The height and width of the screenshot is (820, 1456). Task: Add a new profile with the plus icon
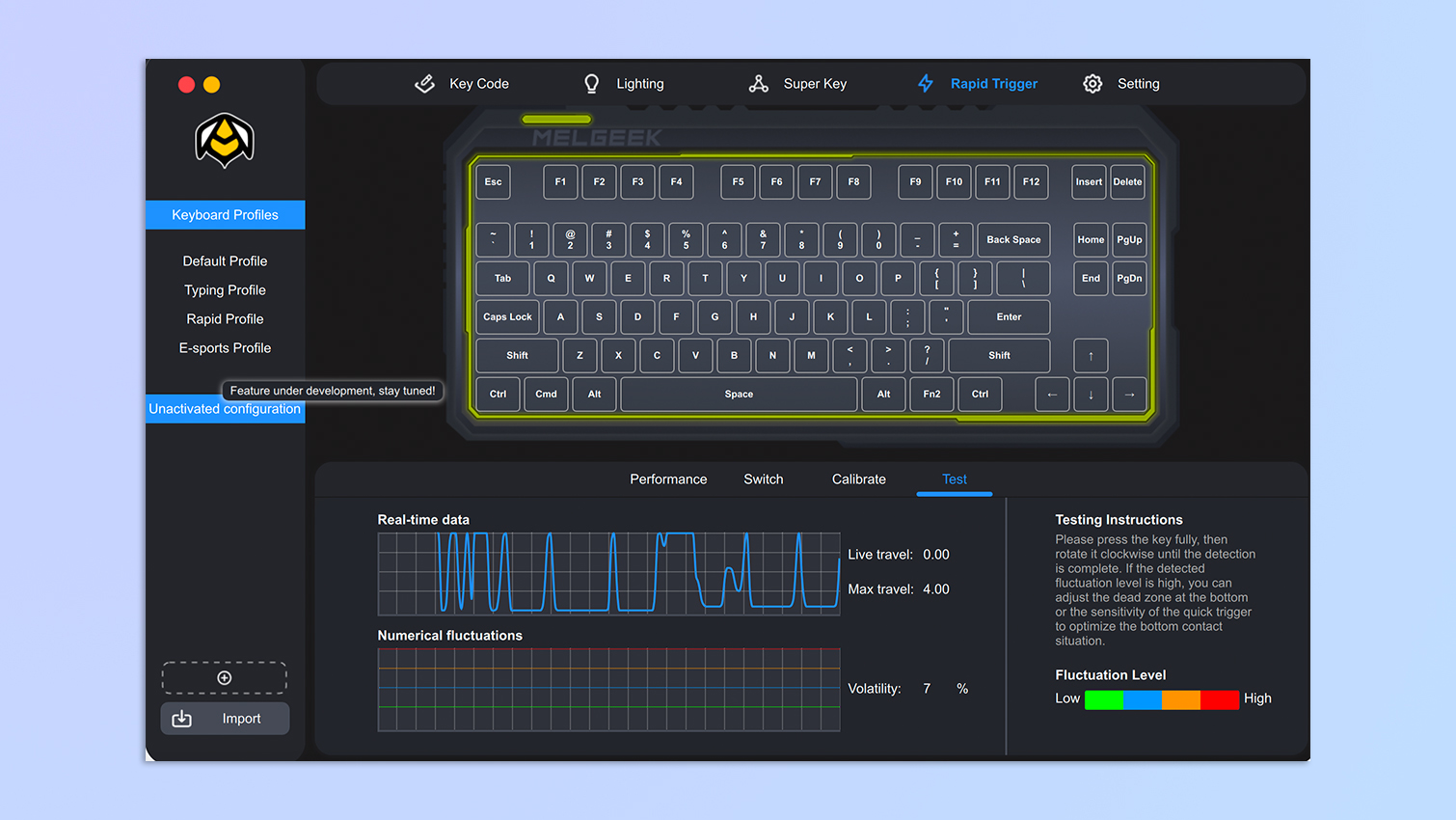coord(225,678)
